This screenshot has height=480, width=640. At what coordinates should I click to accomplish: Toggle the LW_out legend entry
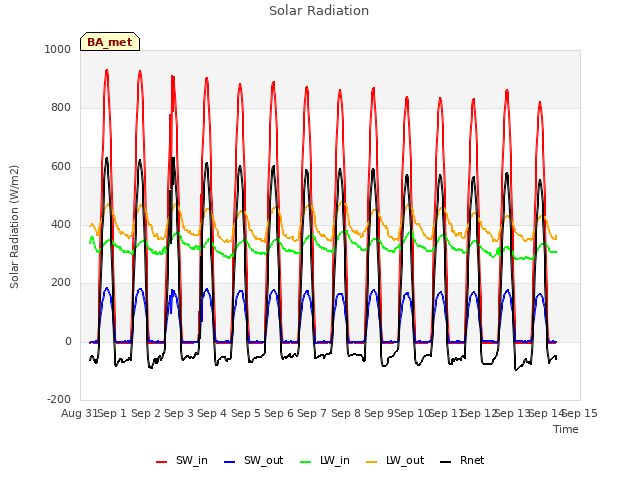[395, 460]
